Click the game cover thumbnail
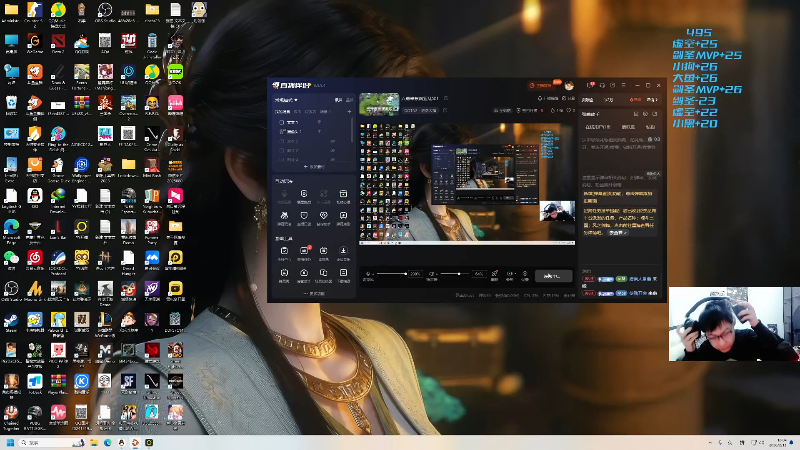Screen dimensions: 800x450 pos(379,104)
